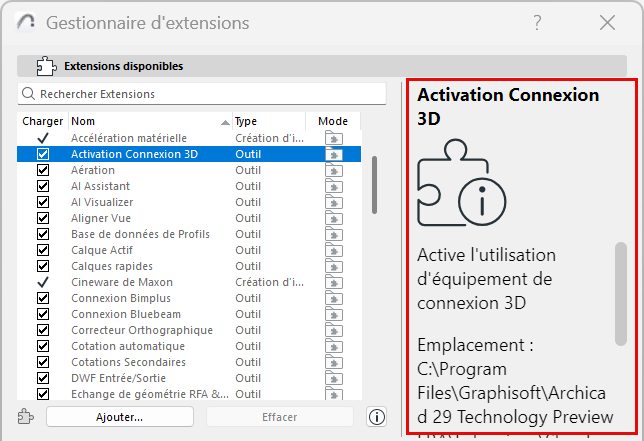Disable the Cotation automatique checkbox
Image resolution: width=644 pixels, height=441 pixels.
pyautogui.click(x=43, y=346)
